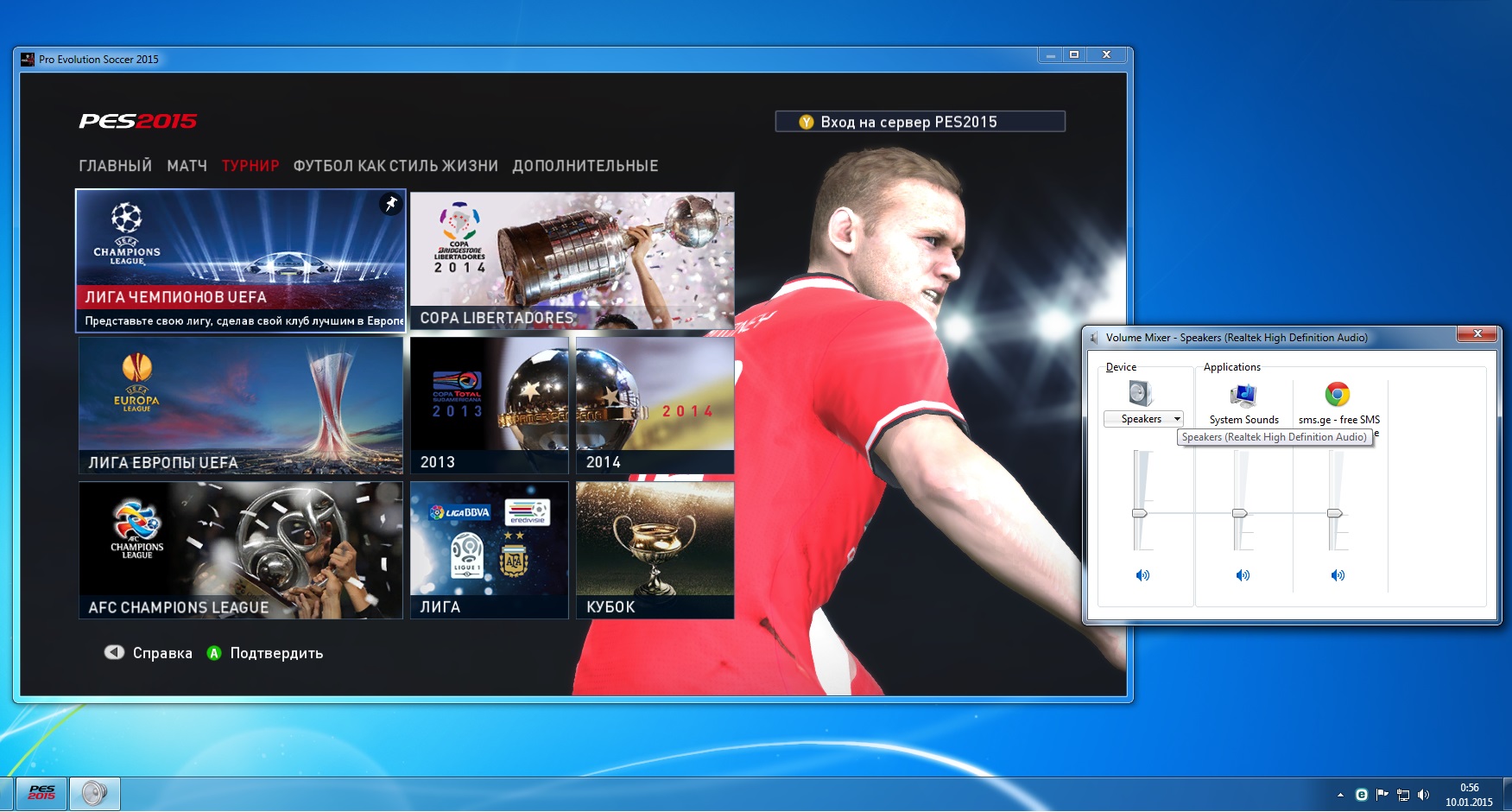
Task: Click the Справка help button
Action: click(x=149, y=653)
